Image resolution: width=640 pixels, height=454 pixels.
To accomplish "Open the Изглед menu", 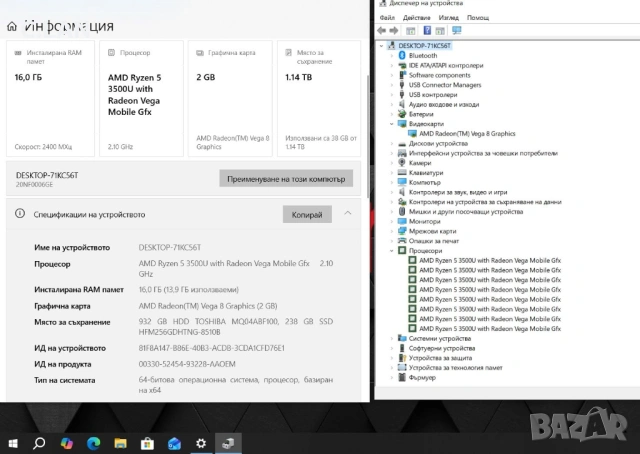I will [449, 18].
